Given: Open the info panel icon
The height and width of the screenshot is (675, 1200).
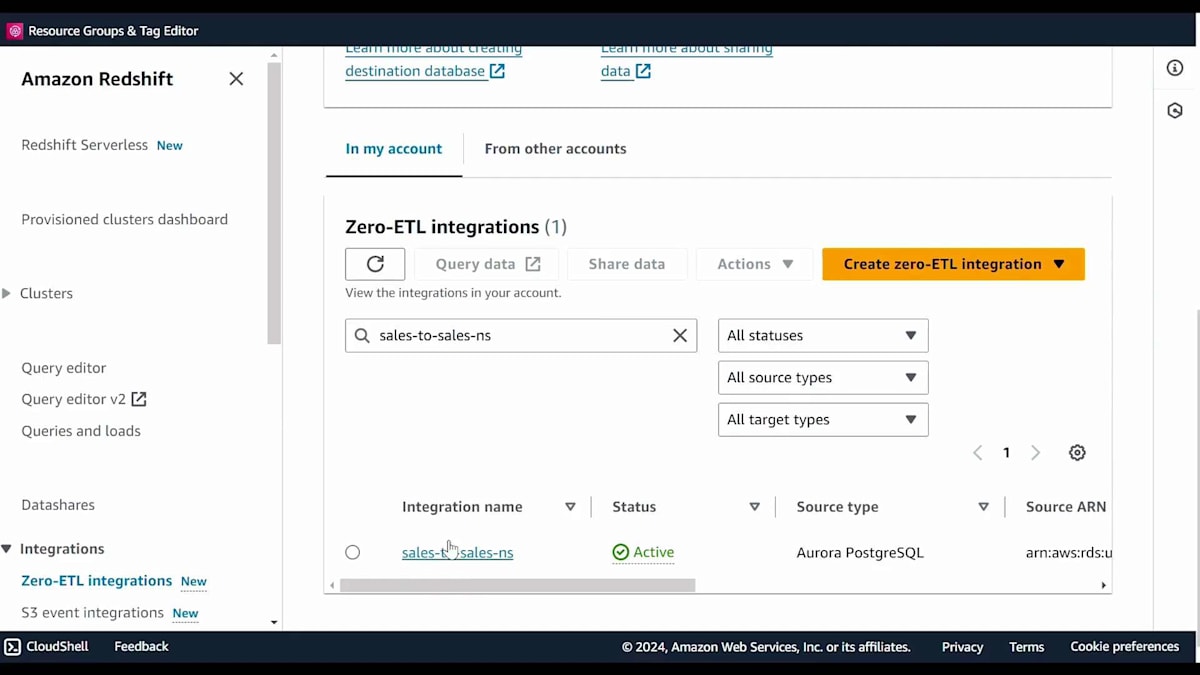Looking at the screenshot, I should click(x=1175, y=68).
